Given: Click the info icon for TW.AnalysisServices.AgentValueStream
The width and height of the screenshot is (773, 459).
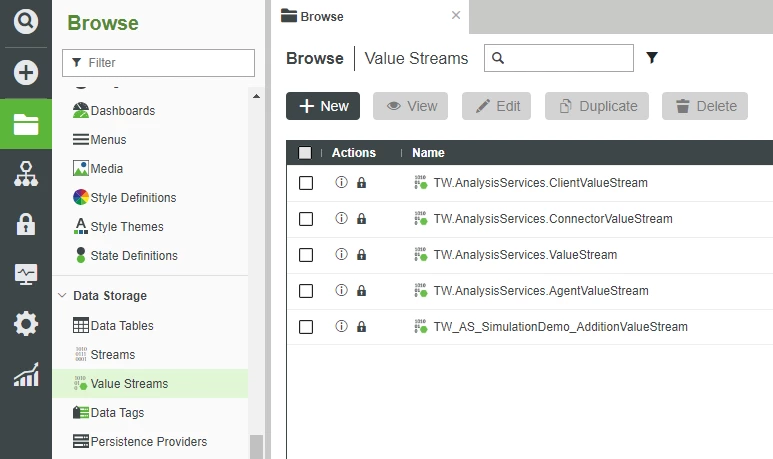Looking at the screenshot, I should [x=341, y=290].
